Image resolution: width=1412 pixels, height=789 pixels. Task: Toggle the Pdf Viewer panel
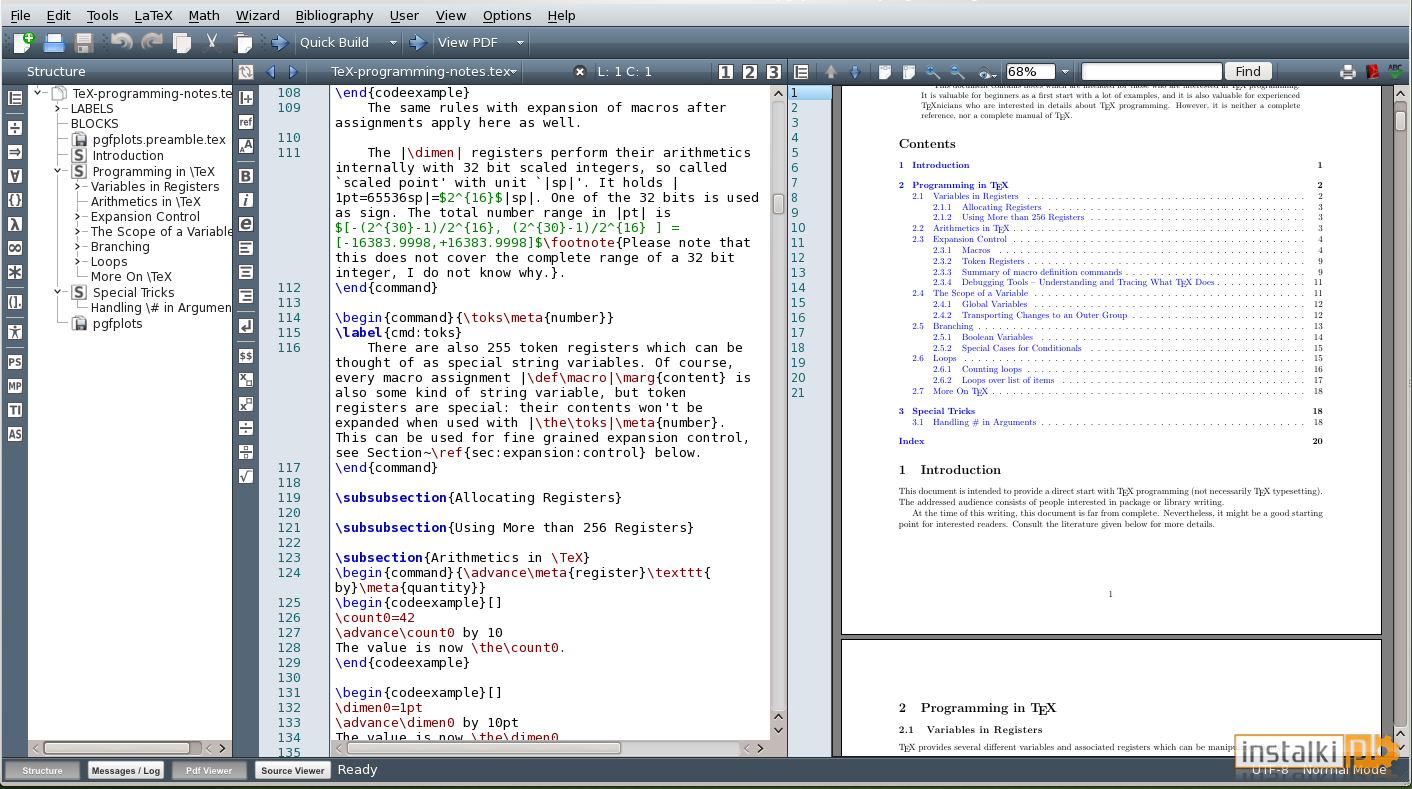pos(209,770)
